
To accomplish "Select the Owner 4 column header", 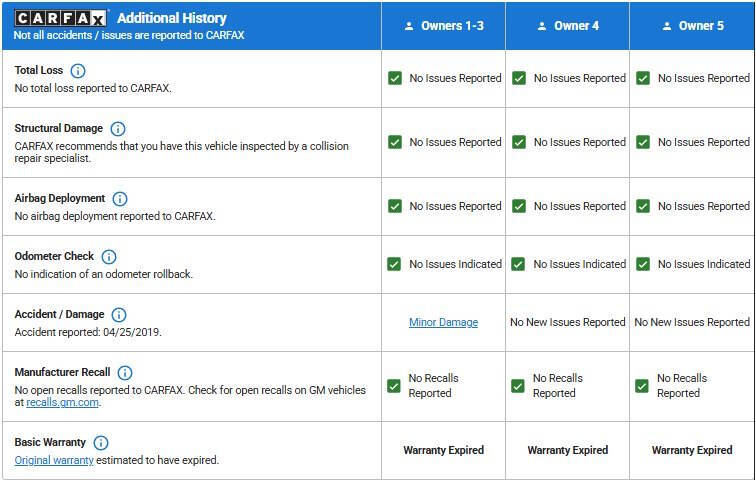I will [567, 26].
